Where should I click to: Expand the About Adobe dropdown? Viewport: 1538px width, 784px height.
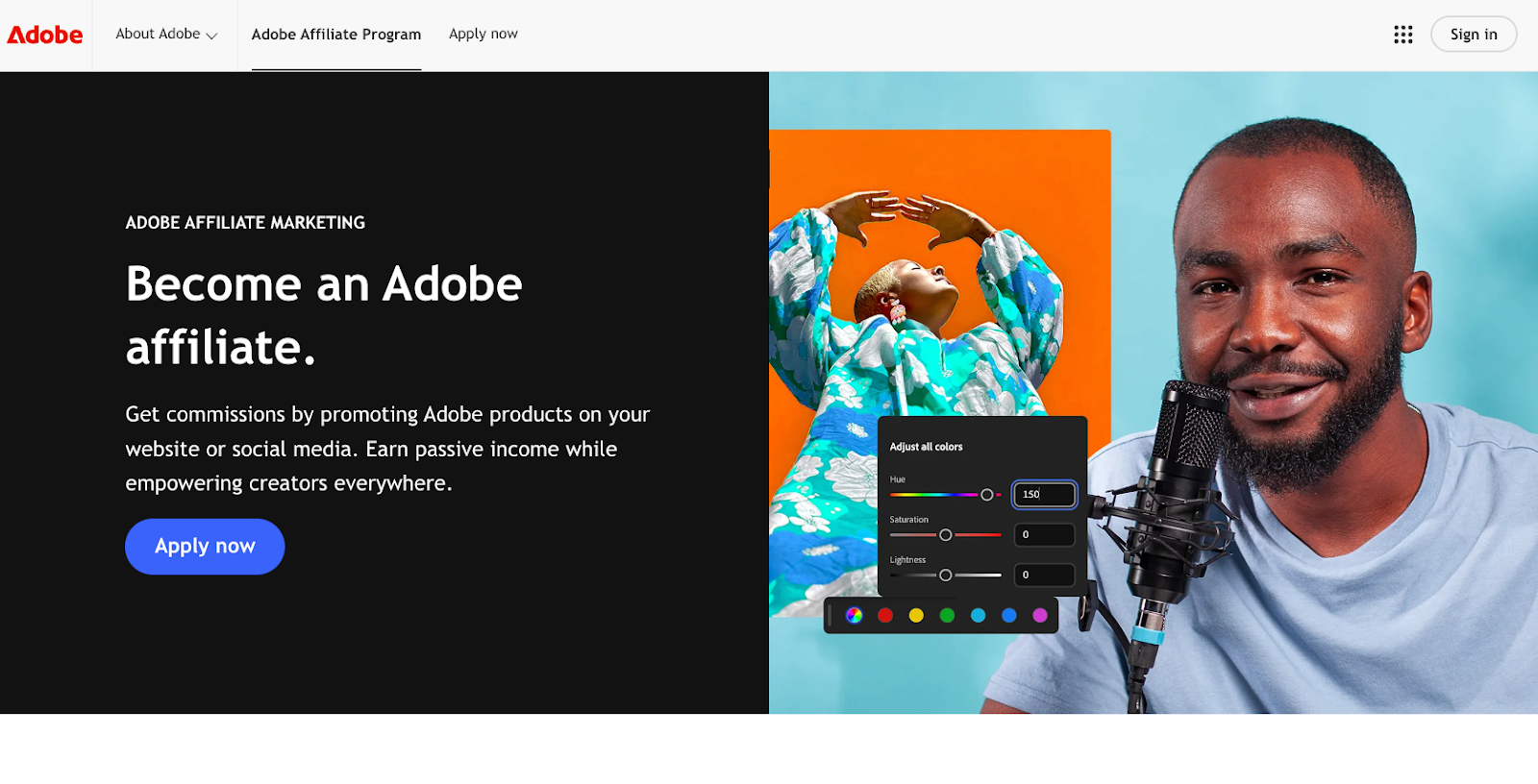(166, 34)
